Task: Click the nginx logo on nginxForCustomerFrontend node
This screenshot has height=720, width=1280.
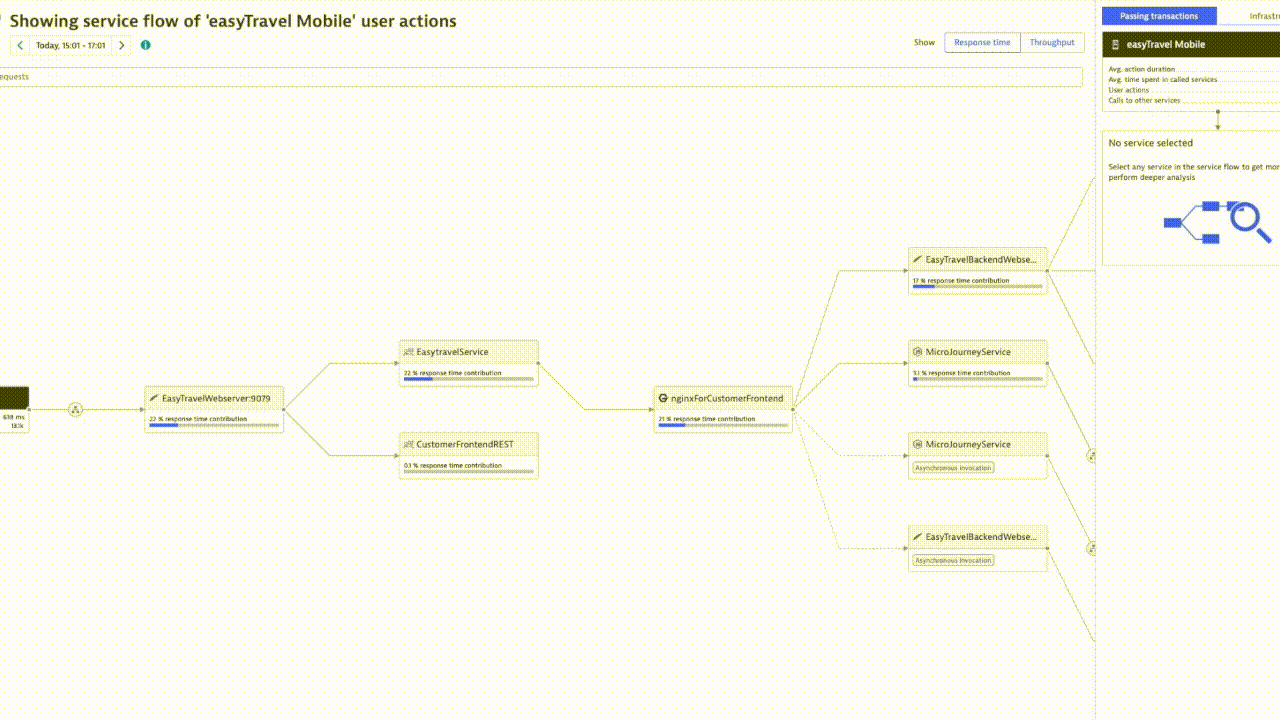Action: pyautogui.click(x=663, y=399)
